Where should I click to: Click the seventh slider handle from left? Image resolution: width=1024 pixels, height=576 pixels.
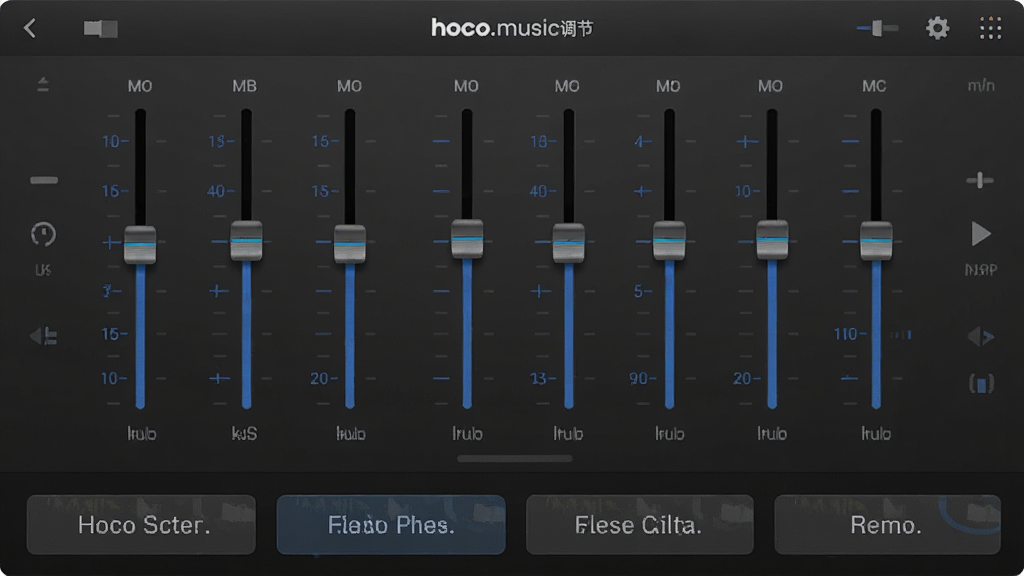coord(772,240)
